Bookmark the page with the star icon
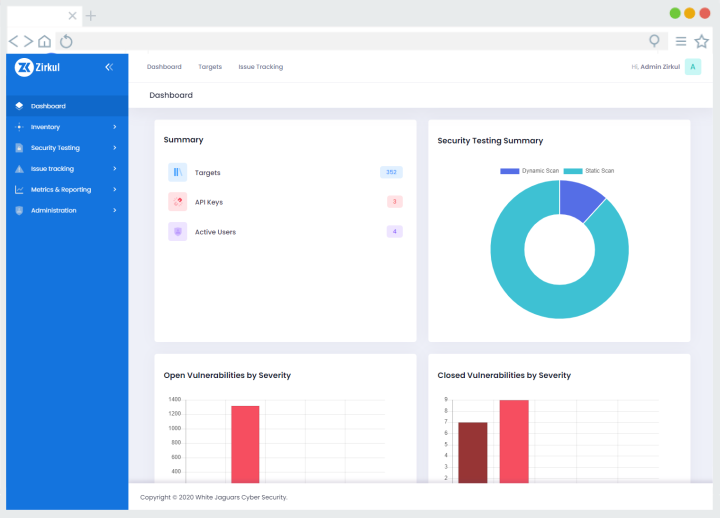This screenshot has width=720, height=518. (701, 41)
